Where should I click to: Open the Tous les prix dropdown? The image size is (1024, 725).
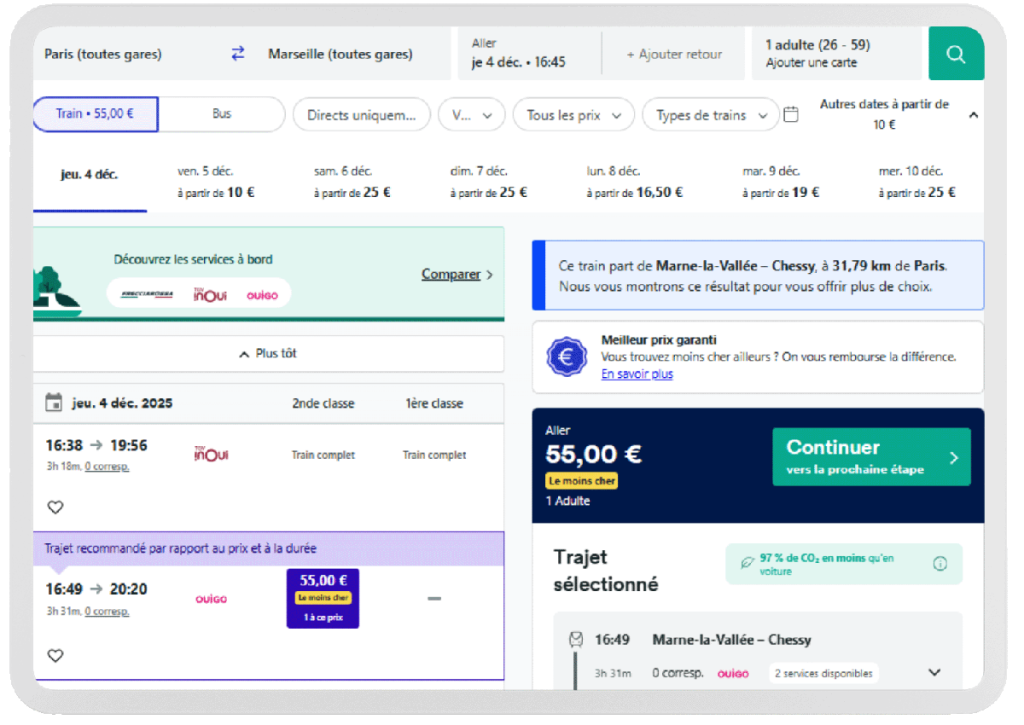[573, 114]
